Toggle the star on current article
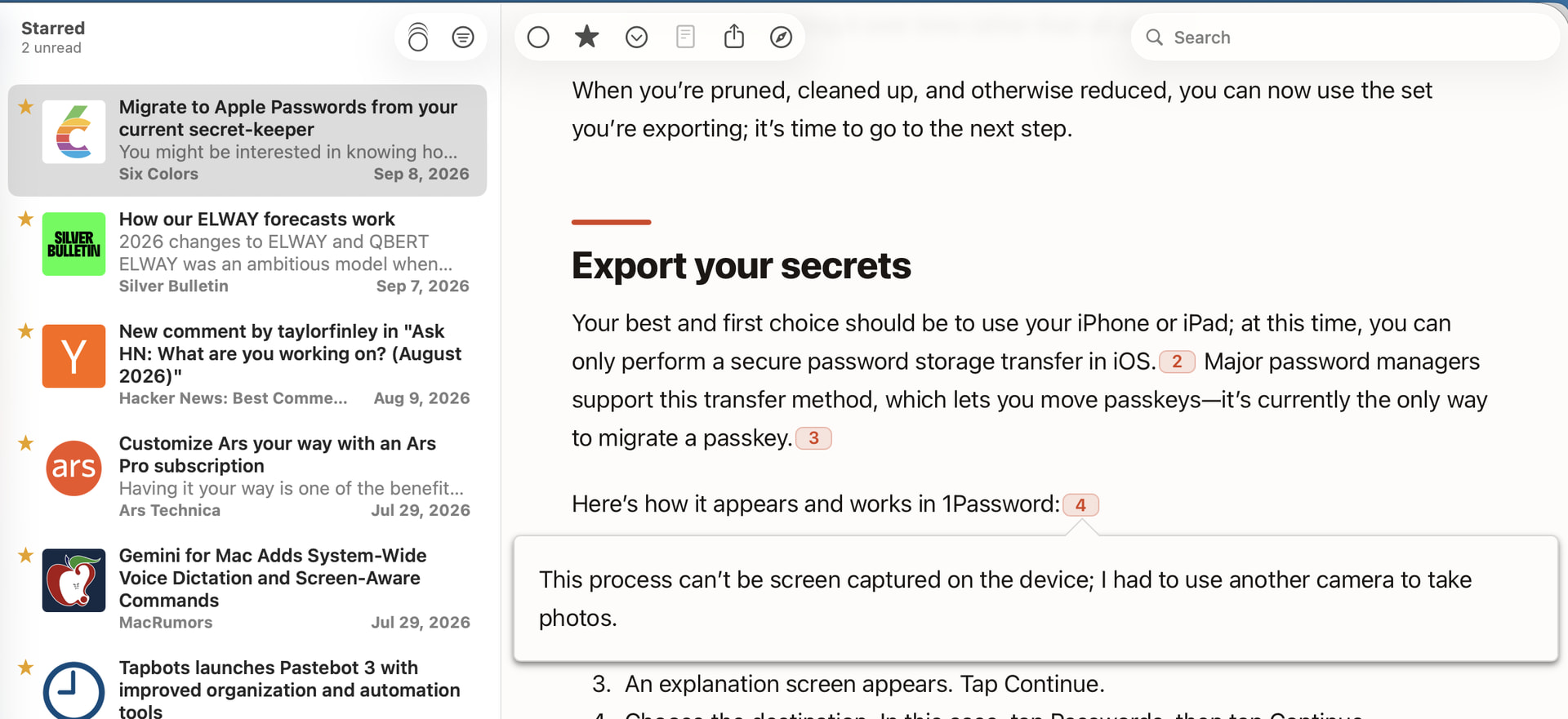1568x719 pixels. [x=586, y=37]
